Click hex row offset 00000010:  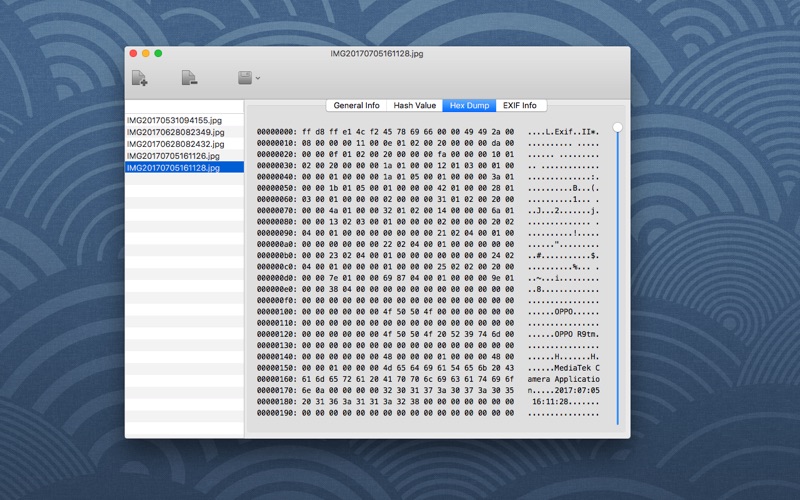click(x=277, y=143)
